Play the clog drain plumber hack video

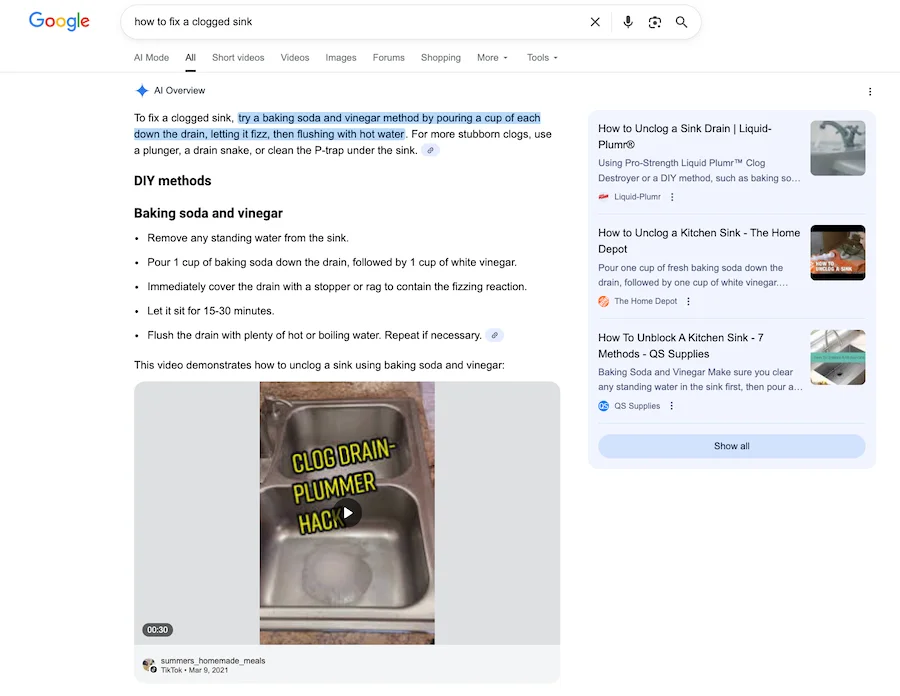coord(347,512)
